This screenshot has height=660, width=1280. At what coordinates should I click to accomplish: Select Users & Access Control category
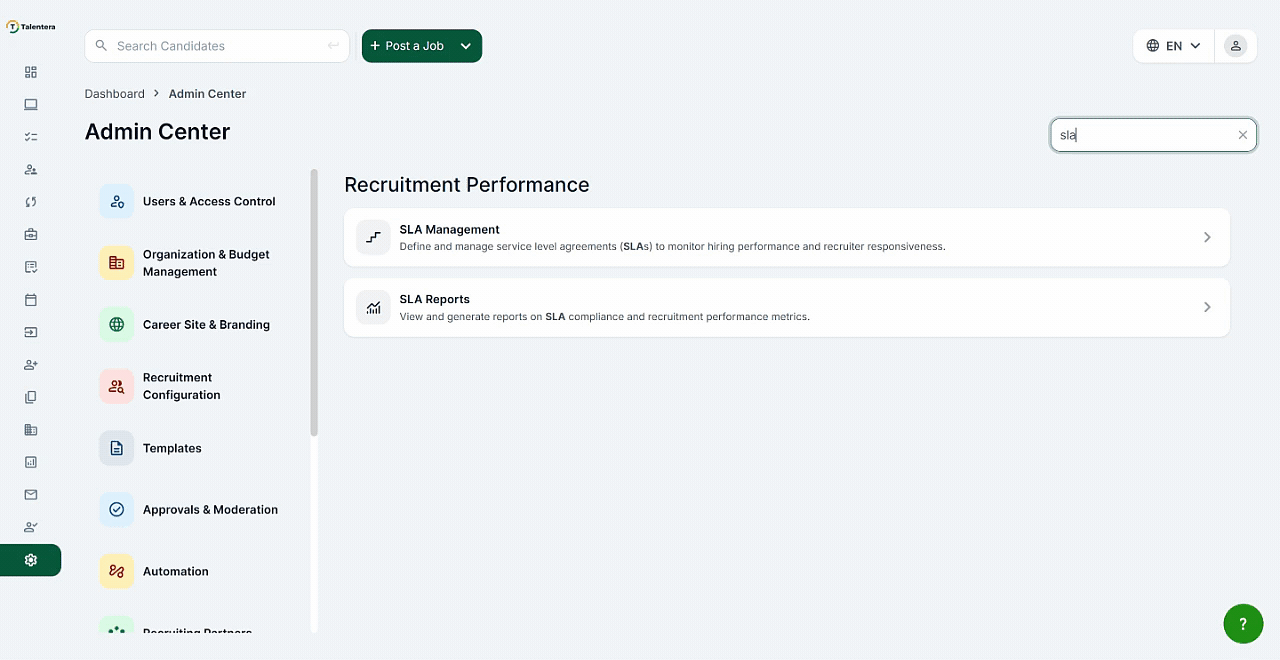[x=208, y=201]
